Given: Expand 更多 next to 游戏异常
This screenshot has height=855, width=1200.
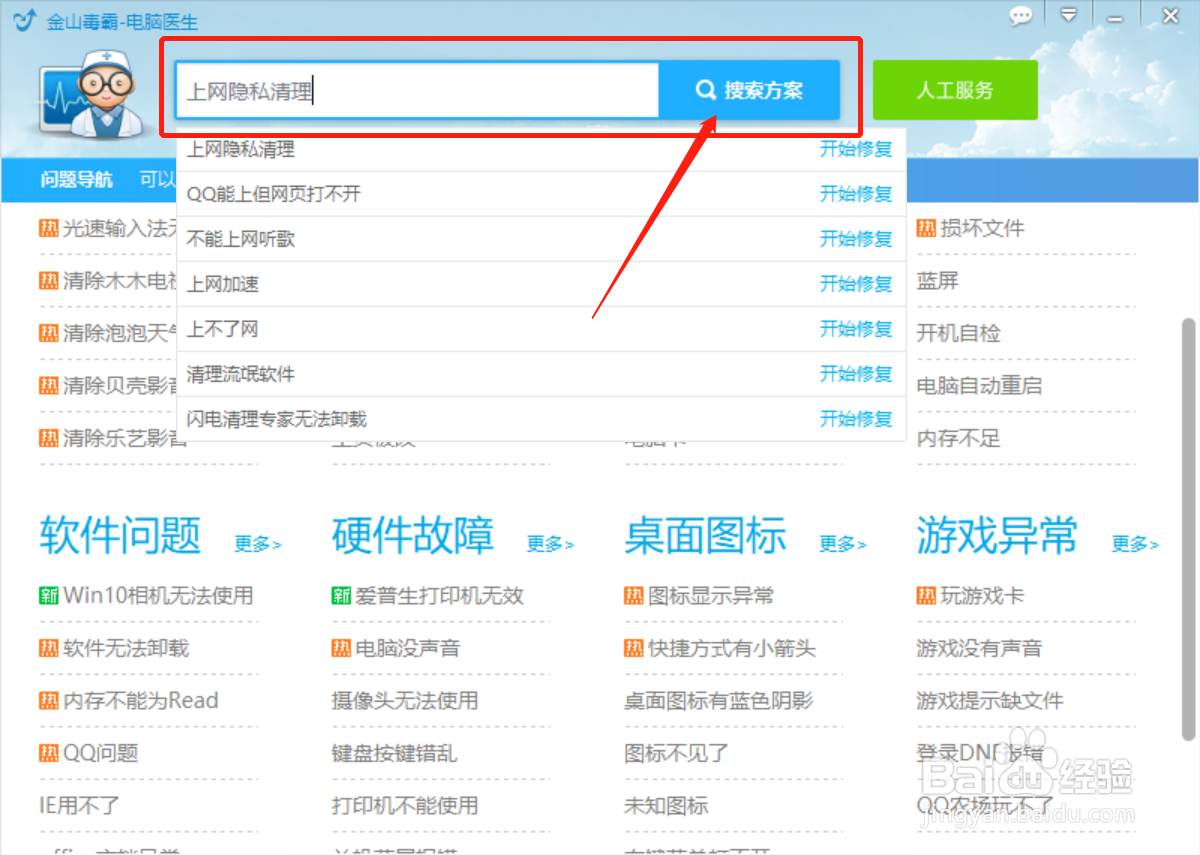Looking at the screenshot, I should [x=1136, y=544].
